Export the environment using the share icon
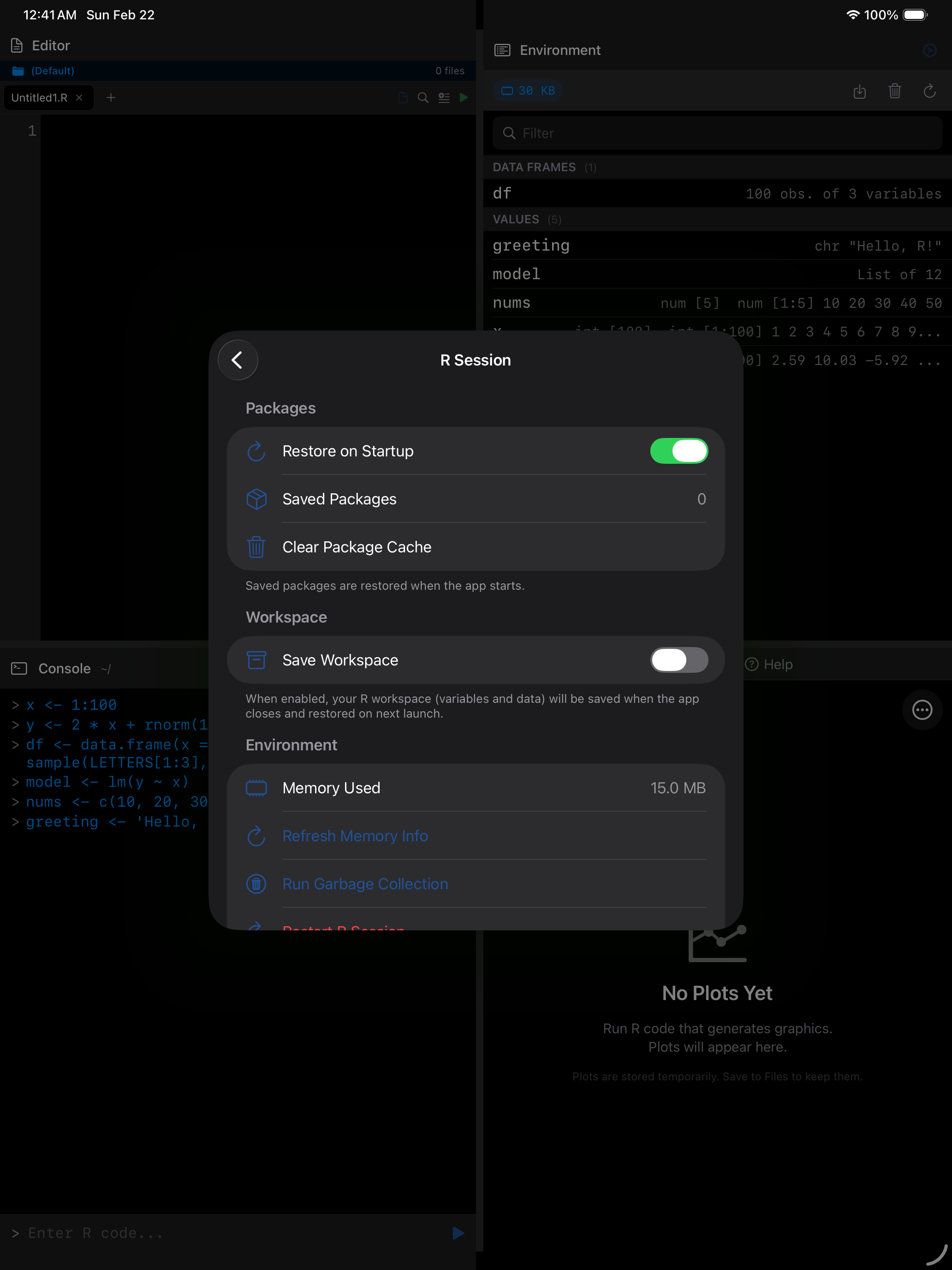952x1270 pixels. tap(860, 91)
